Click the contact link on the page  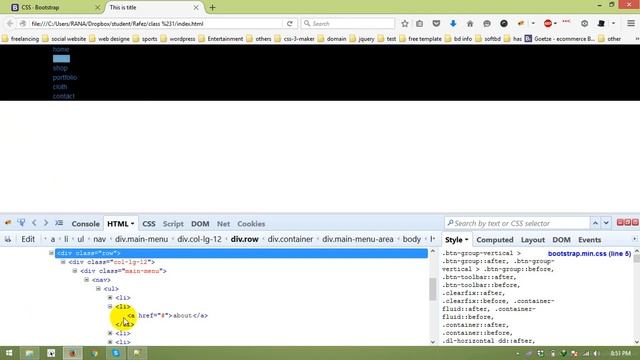(x=64, y=96)
